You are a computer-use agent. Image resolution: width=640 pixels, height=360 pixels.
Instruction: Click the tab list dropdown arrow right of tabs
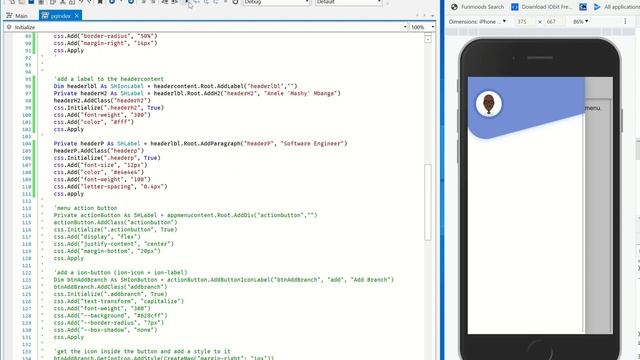[x=432, y=16]
